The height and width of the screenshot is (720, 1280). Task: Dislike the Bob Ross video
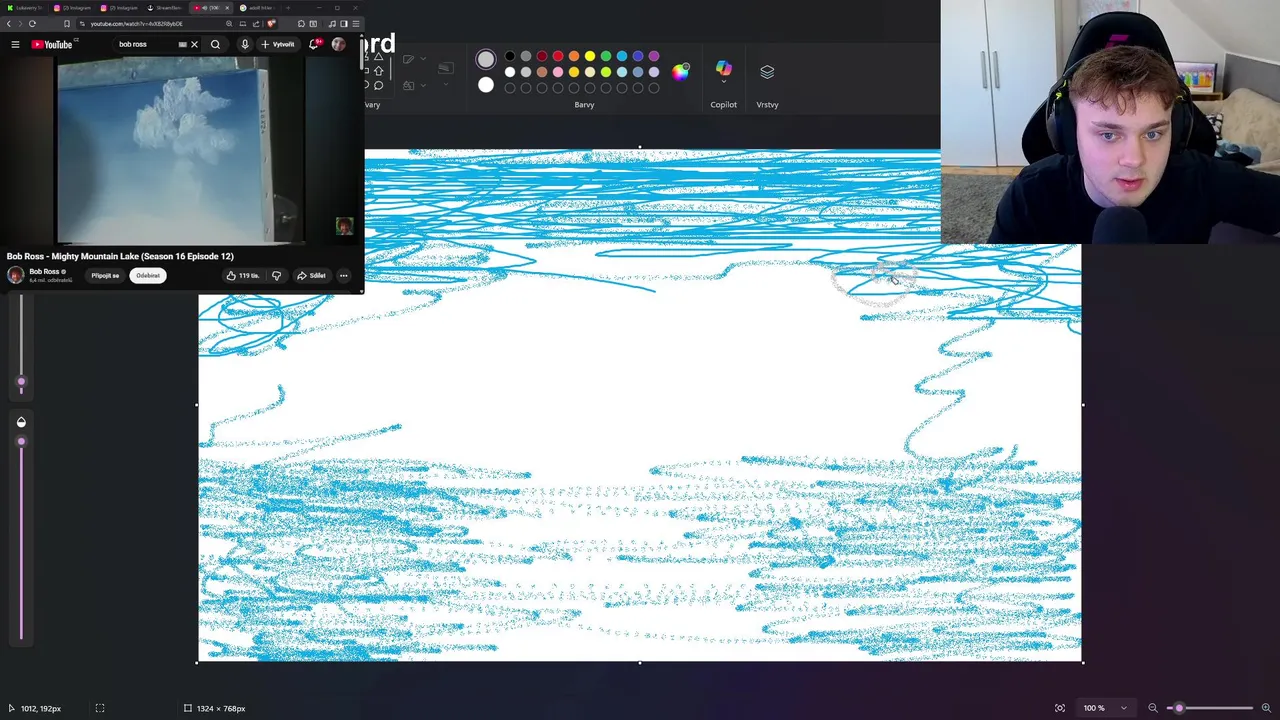click(x=276, y=275)
